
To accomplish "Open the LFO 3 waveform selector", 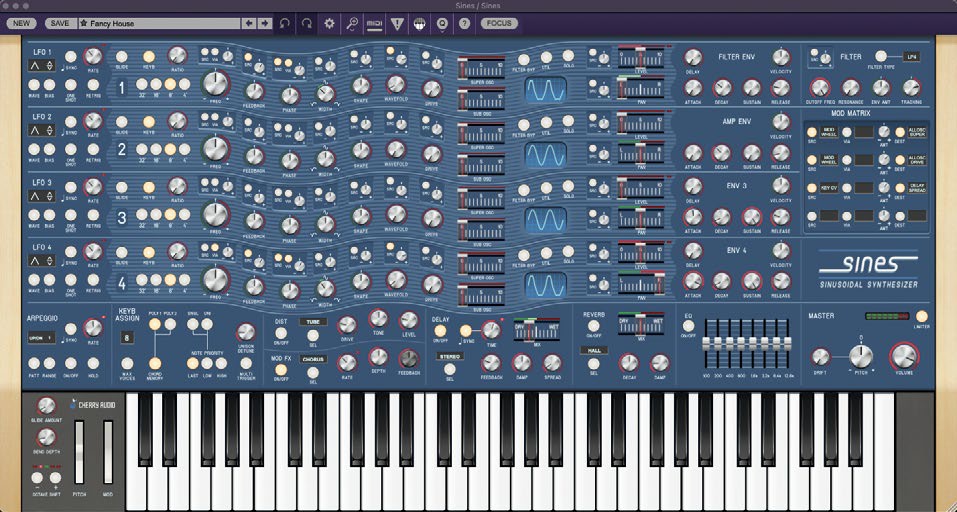I will pyautogui.click(x=42, y=196).
